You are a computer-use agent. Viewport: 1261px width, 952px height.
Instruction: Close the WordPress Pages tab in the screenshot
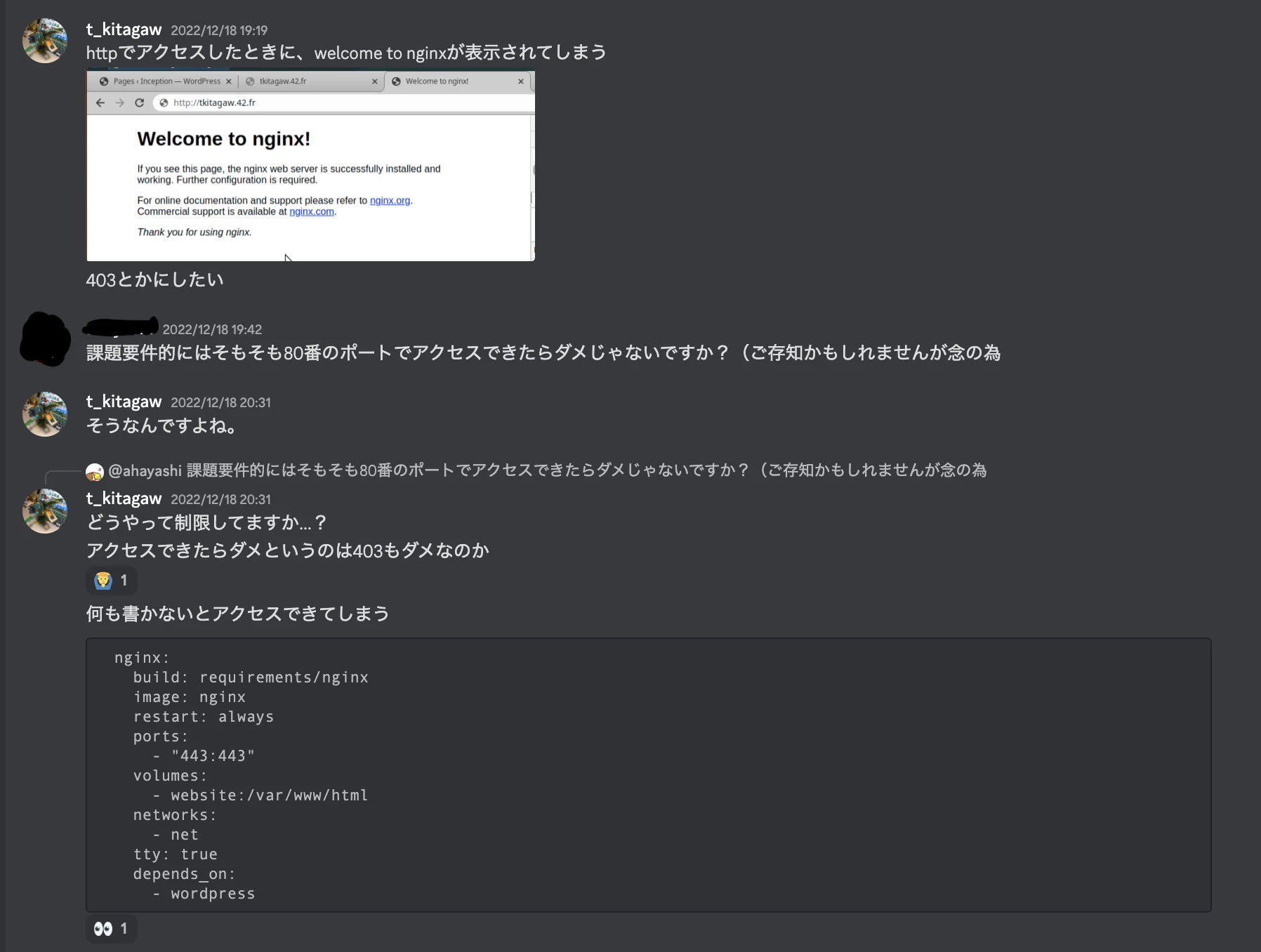[229, 81]
